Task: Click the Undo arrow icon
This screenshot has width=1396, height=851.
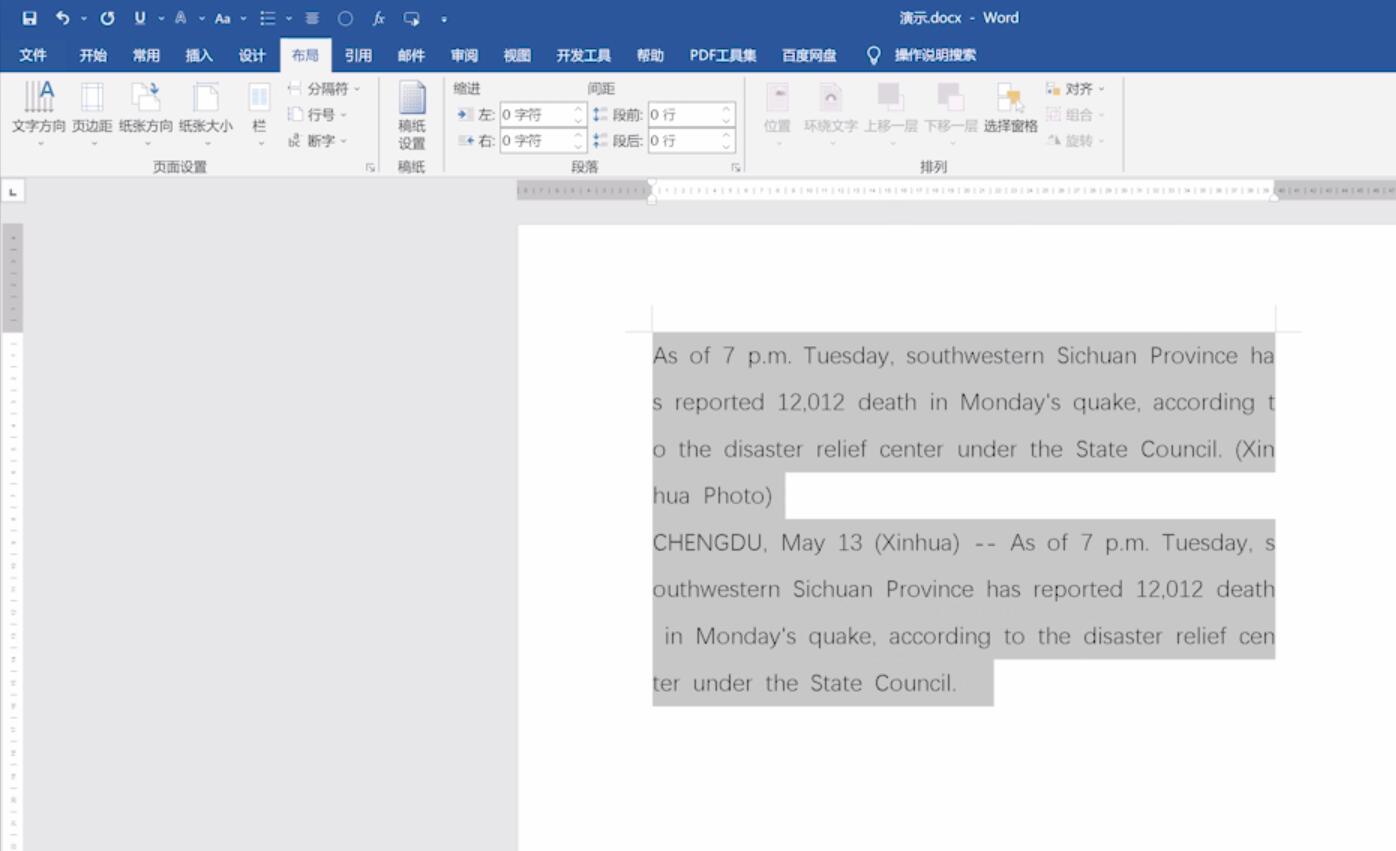Action: pos(63,18)
